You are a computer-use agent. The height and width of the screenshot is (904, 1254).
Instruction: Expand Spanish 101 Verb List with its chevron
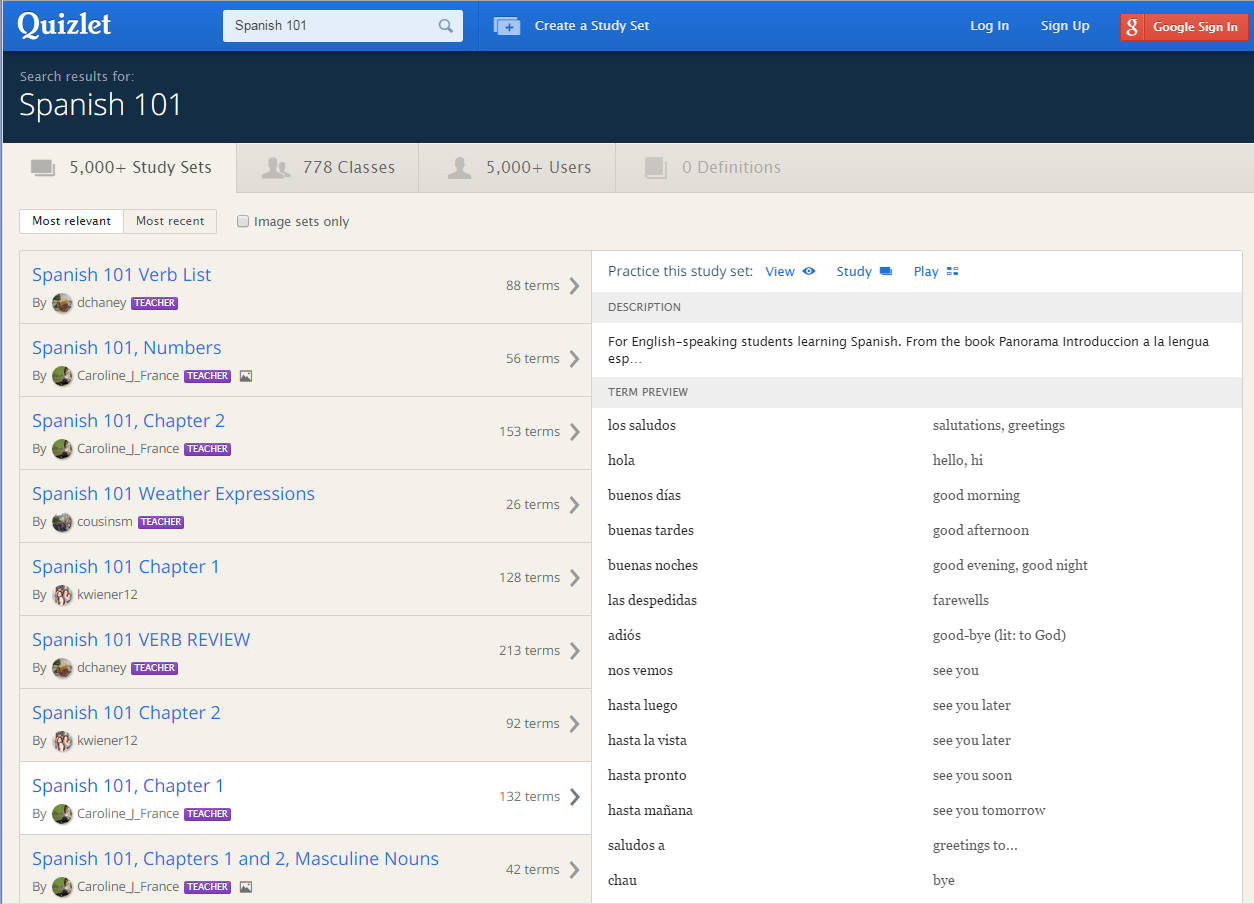pos(574,286)
